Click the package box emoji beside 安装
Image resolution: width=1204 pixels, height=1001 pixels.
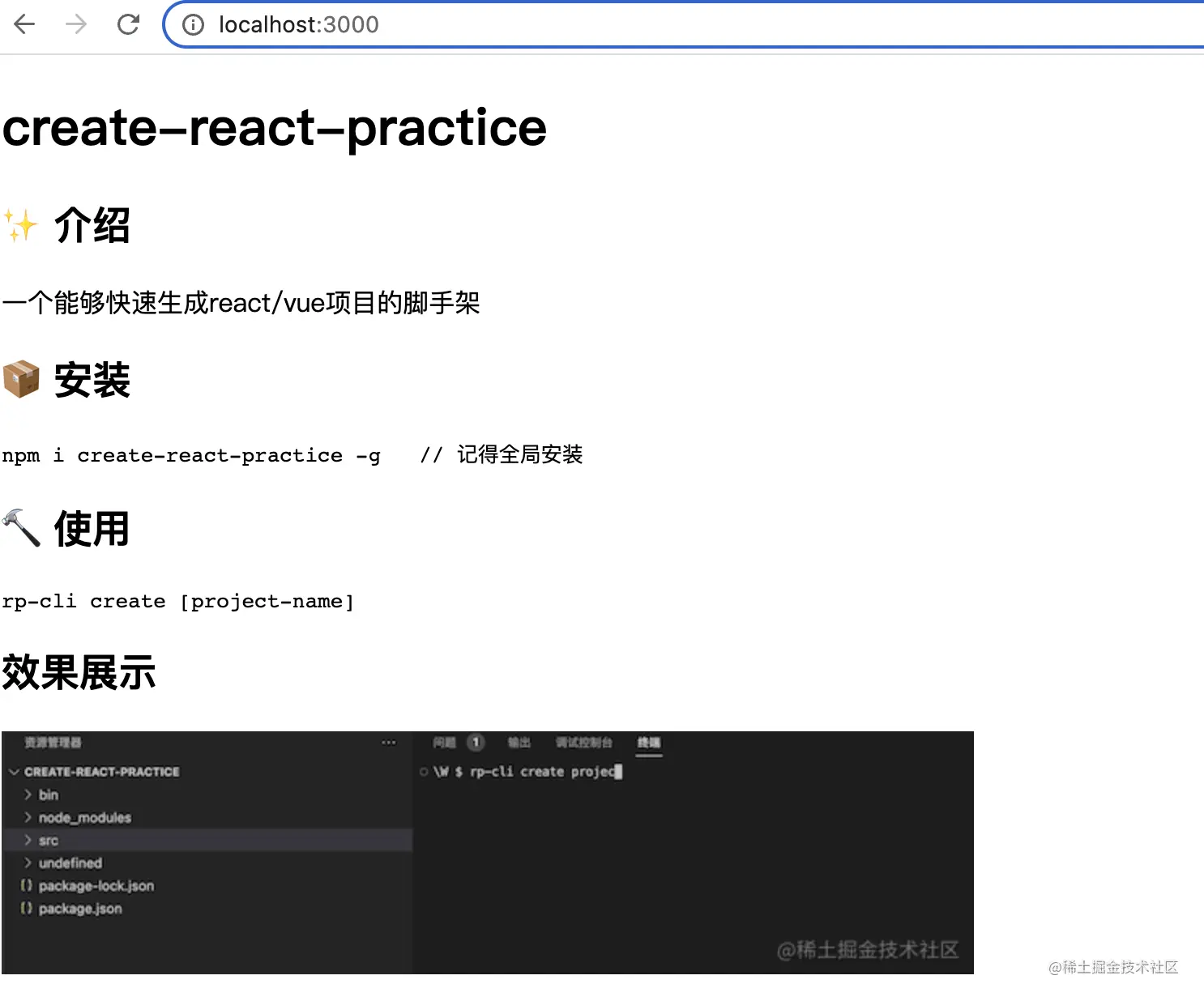21,379
